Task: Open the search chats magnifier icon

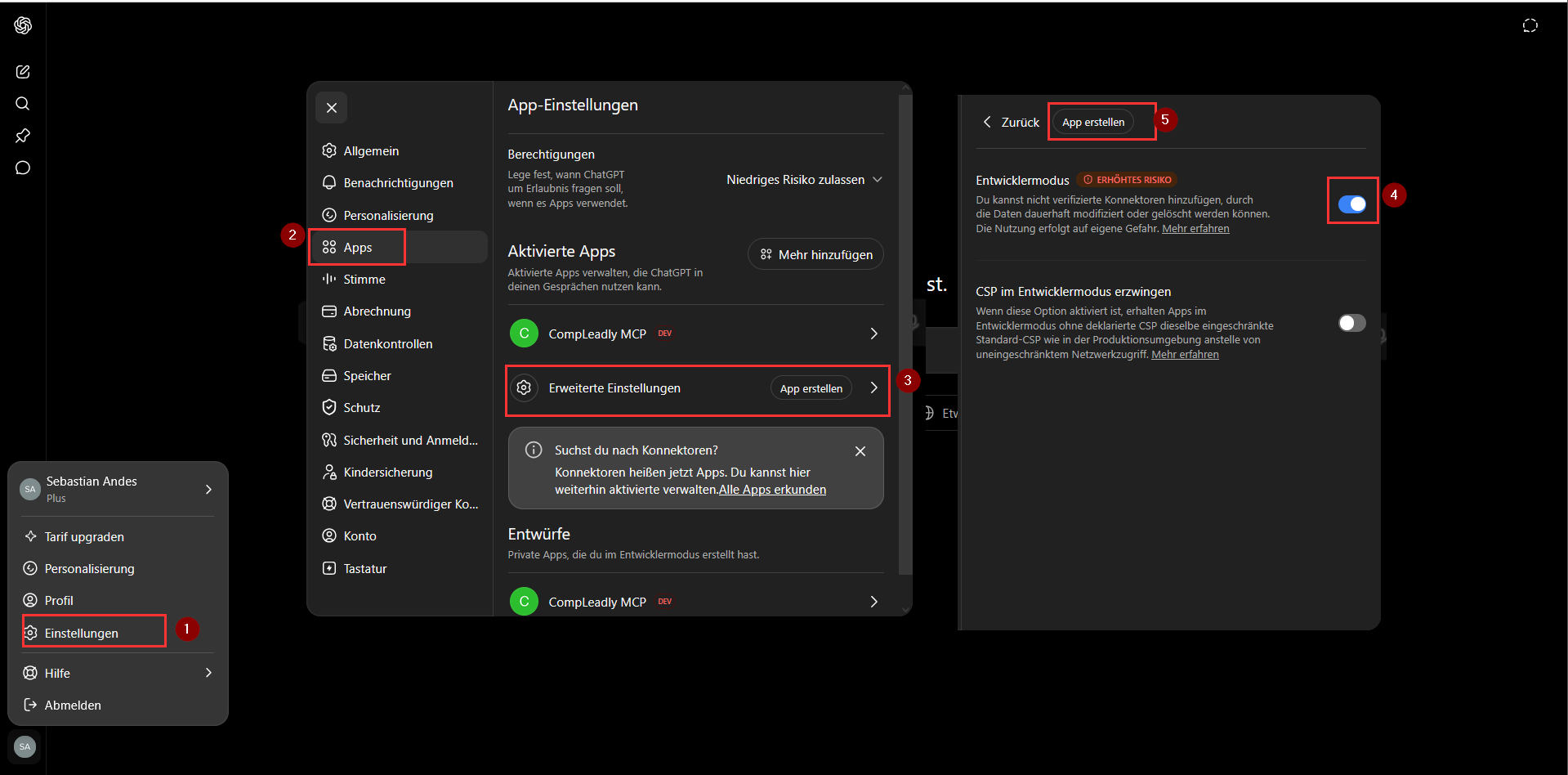Action: coord(23,104)
